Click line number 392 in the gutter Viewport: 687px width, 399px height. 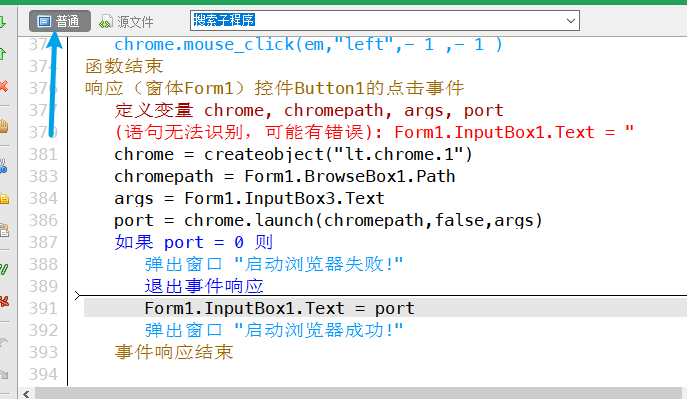click(x=43, y=330)
